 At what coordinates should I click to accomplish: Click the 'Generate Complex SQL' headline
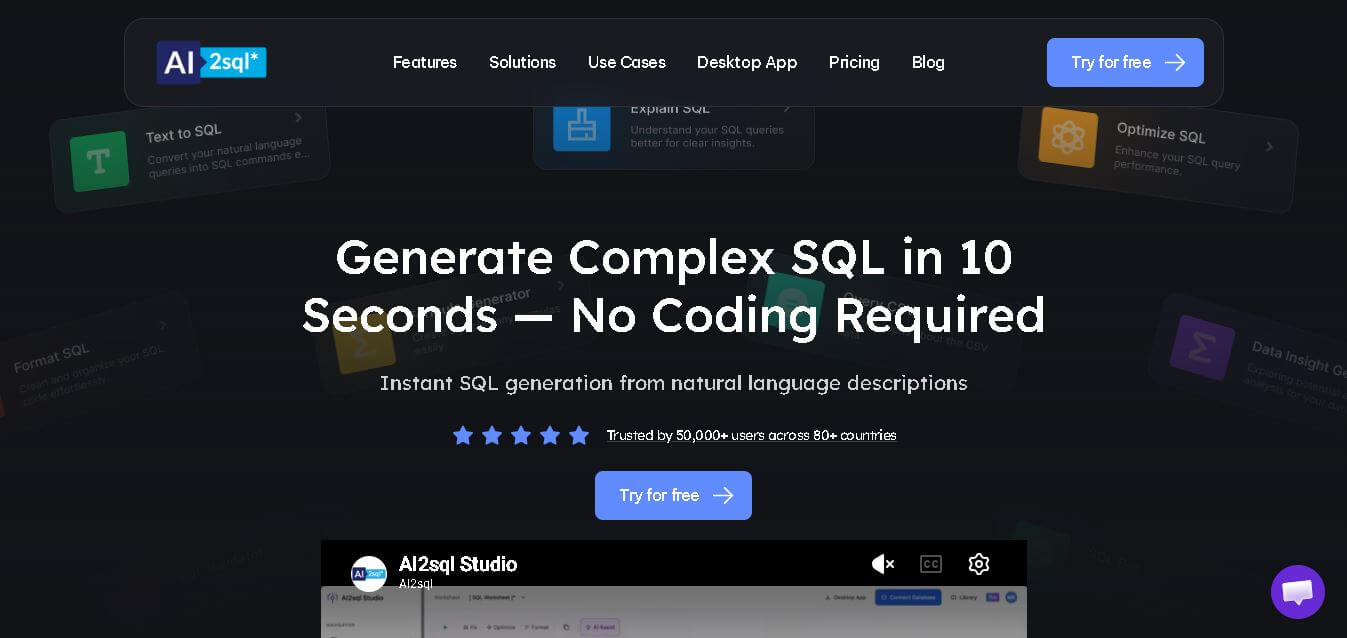(x=674, y=286)
